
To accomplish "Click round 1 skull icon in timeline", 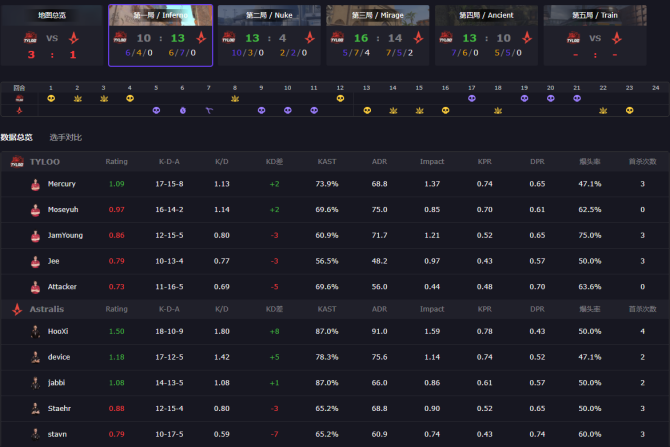I will (x=50, y=98).
